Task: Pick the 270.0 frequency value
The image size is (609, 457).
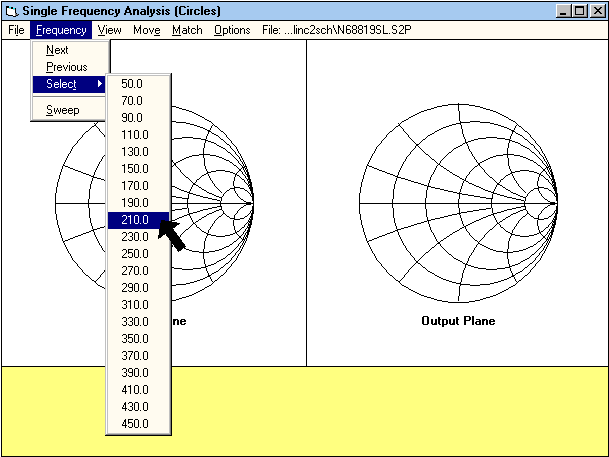Action: tap(135, 271)
